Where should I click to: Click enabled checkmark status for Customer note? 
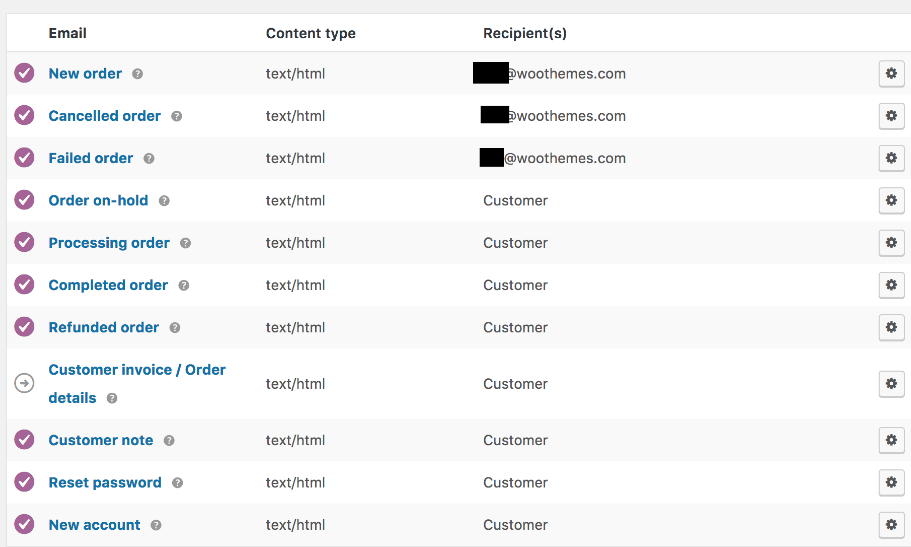point(24,439)
